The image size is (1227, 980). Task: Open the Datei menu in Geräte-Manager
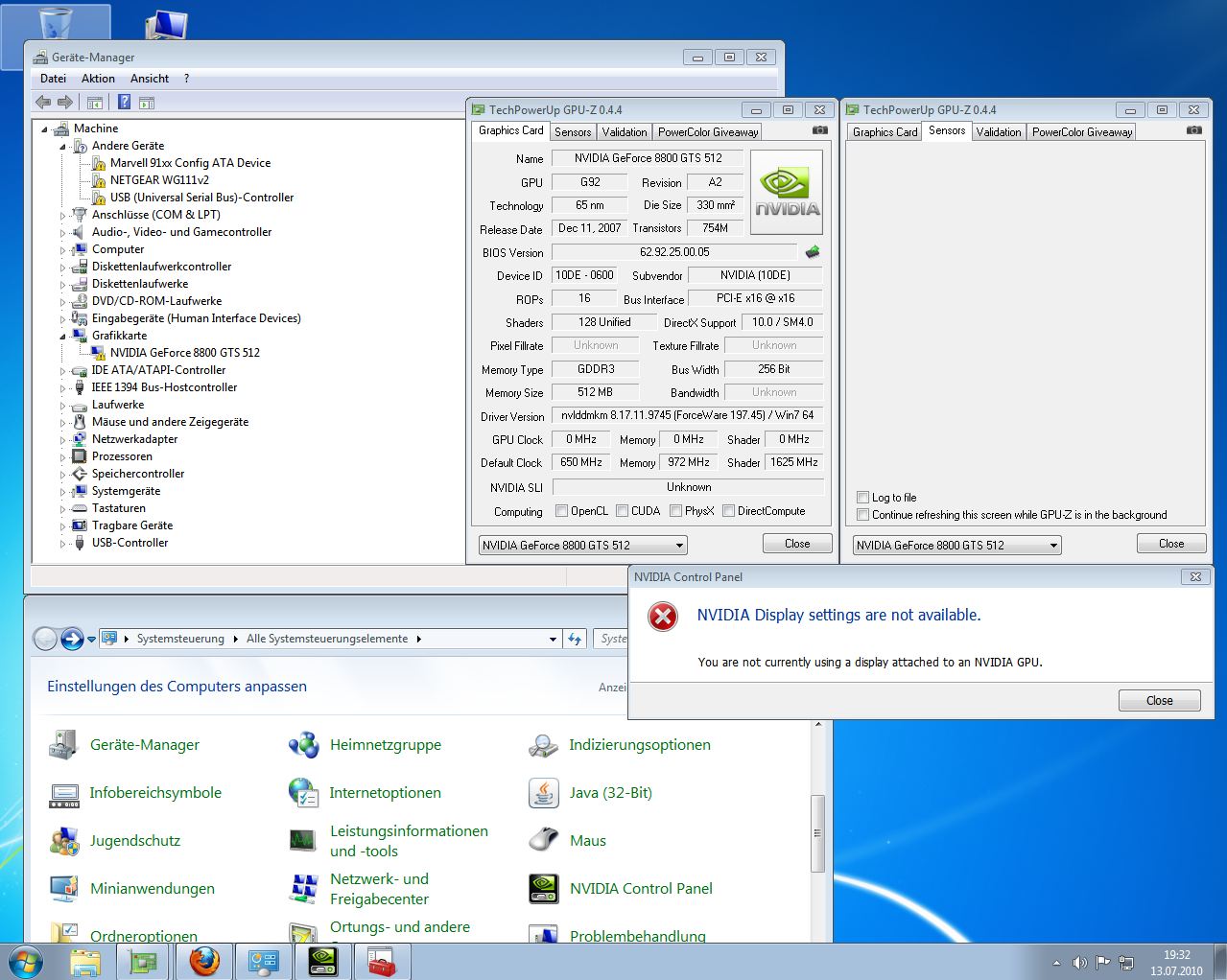pos(54,79)
